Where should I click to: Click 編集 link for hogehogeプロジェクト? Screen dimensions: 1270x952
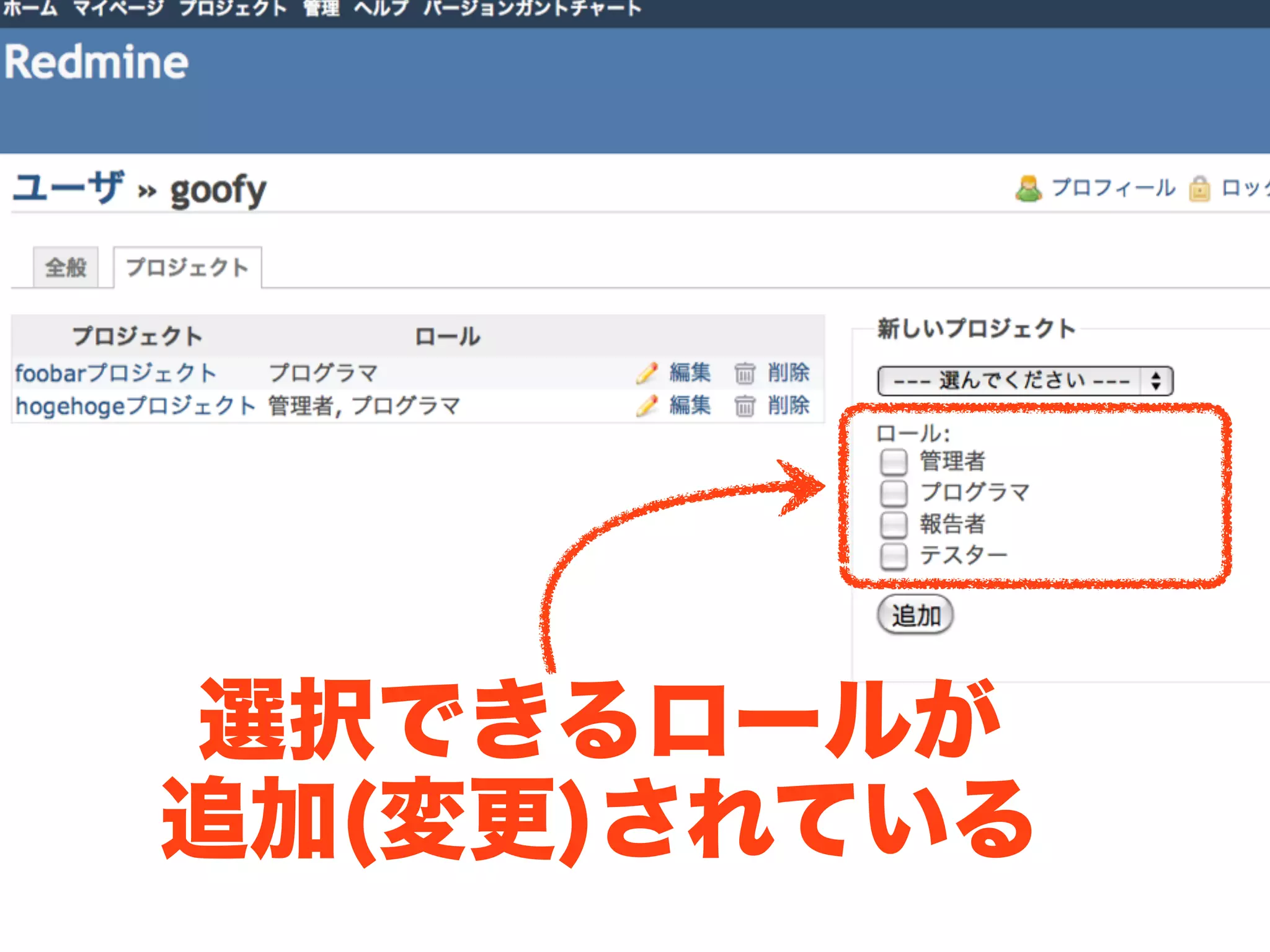[690, 405]
